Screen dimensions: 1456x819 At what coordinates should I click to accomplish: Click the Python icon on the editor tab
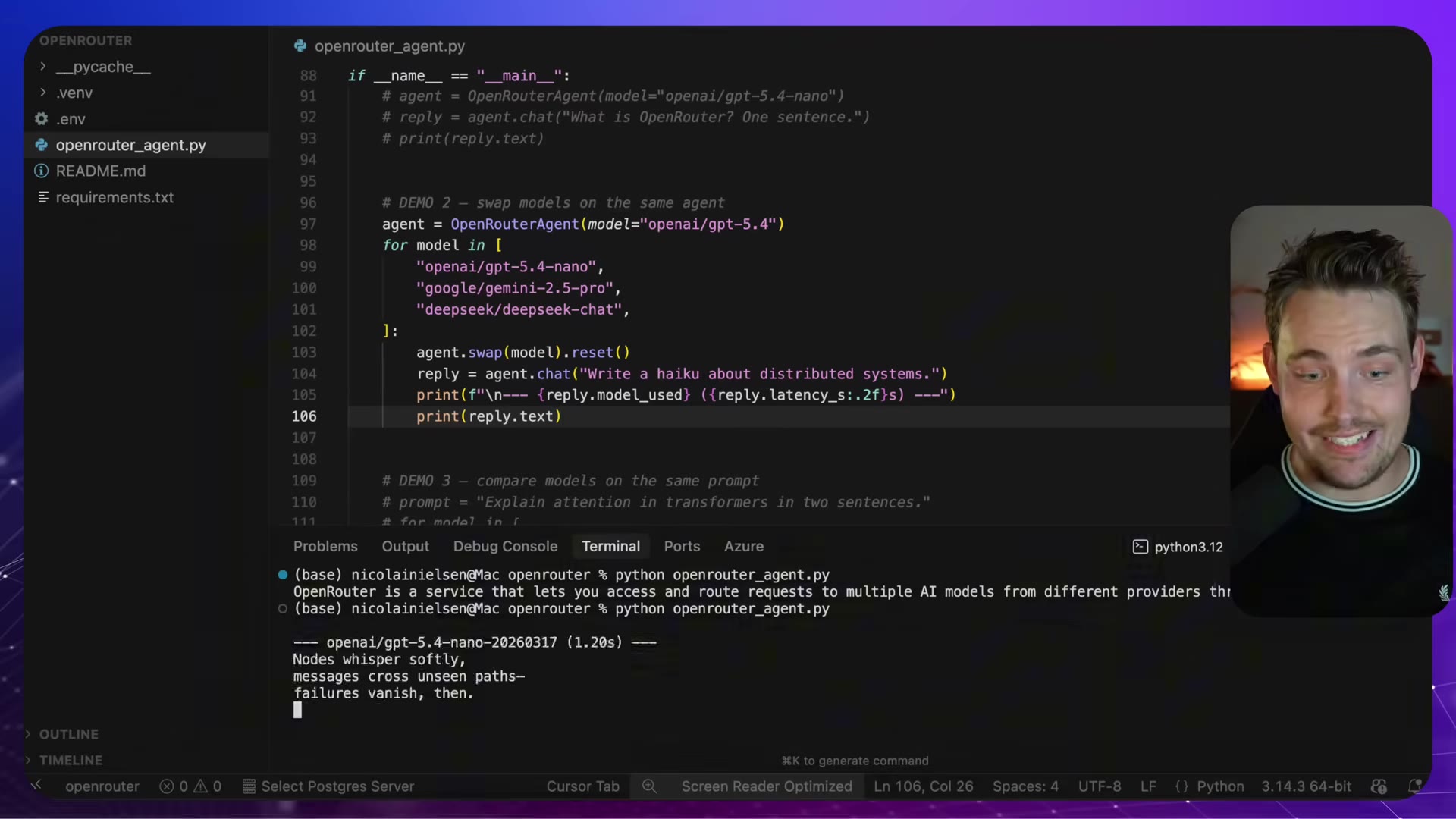(300, 46)
